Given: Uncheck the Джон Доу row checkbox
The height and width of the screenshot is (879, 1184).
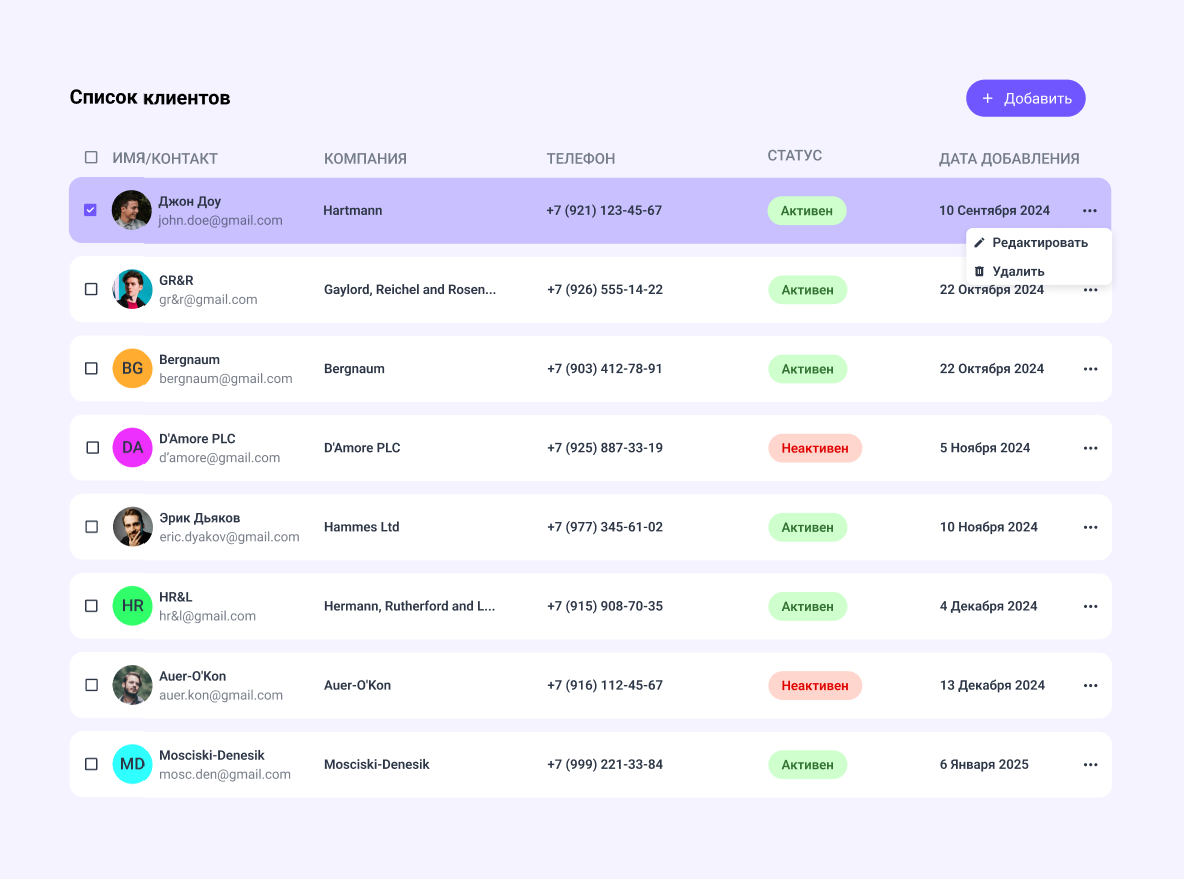Looking at the screenshot, I should pos(90,210).
